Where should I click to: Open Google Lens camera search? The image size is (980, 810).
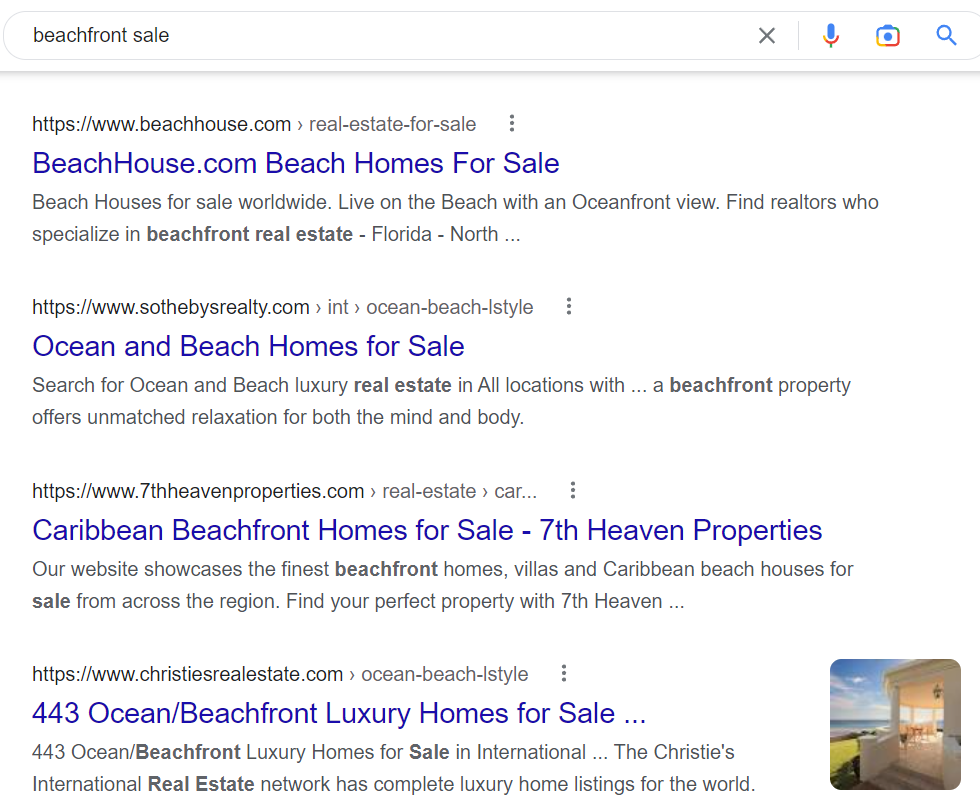coord(888,35)
